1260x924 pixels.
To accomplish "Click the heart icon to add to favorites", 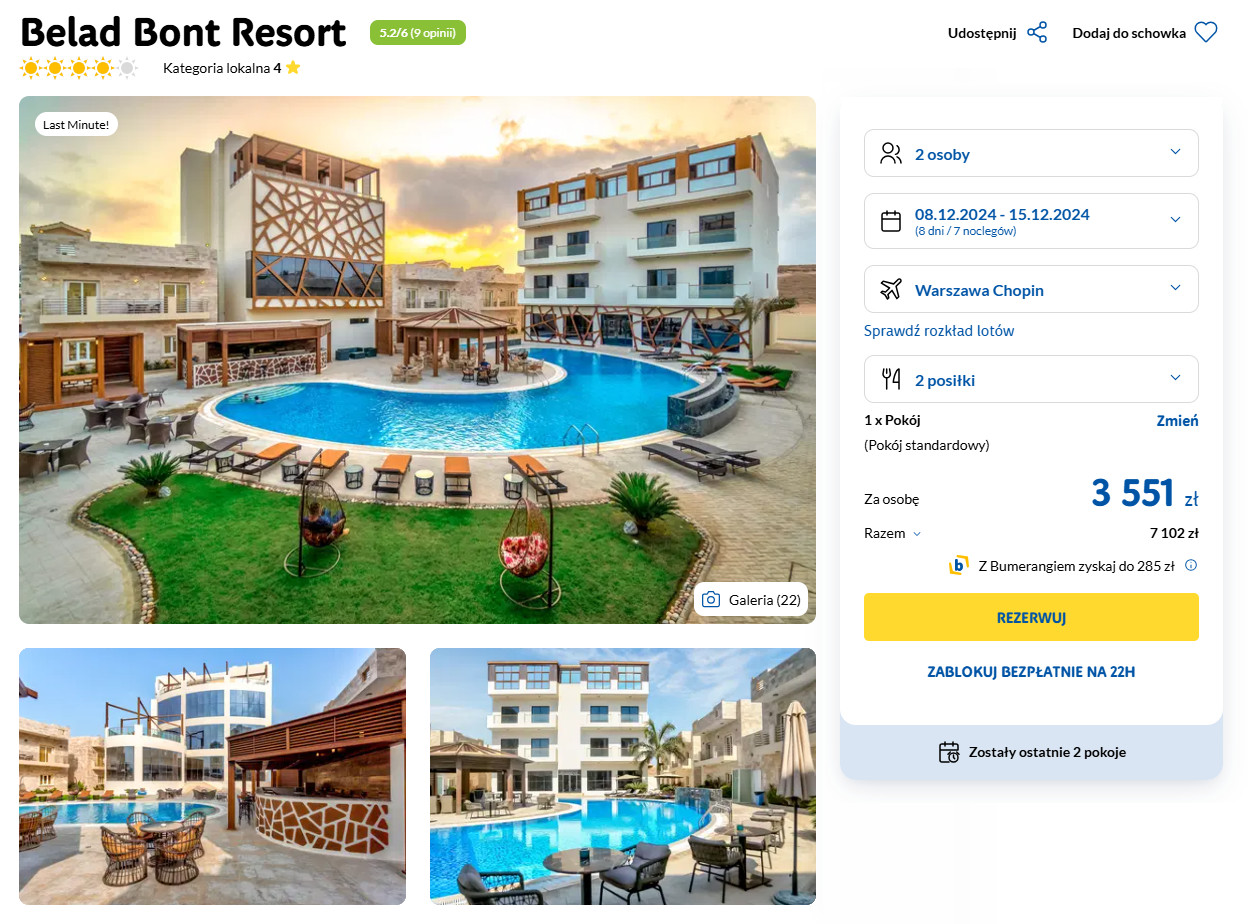I will 1206,33.
